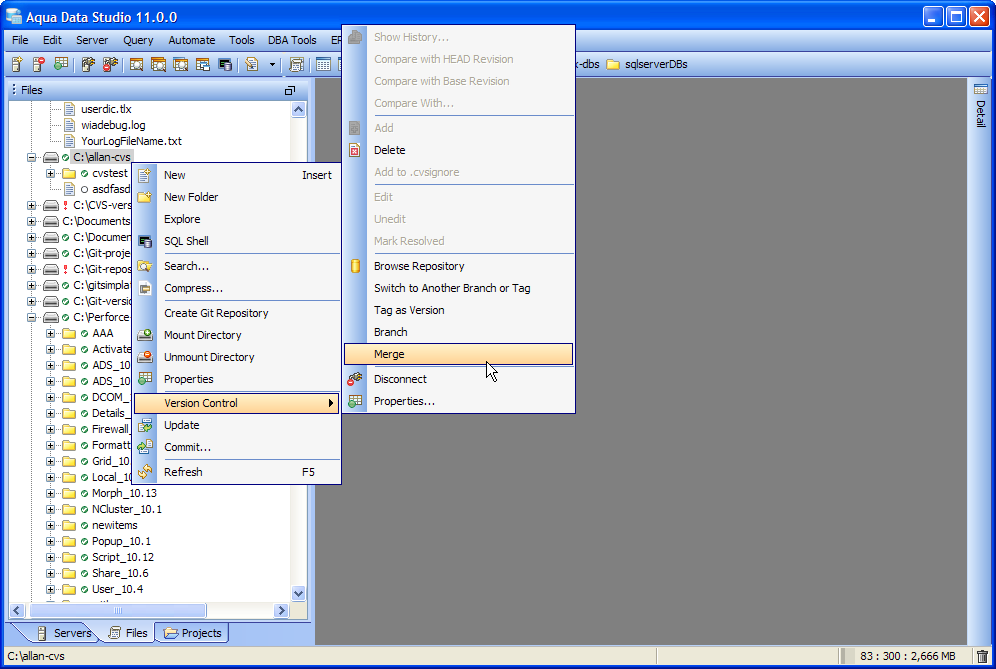Select the userdic.tlx file
The width and height of the screenshot is (996, 669).
(106, 109)
